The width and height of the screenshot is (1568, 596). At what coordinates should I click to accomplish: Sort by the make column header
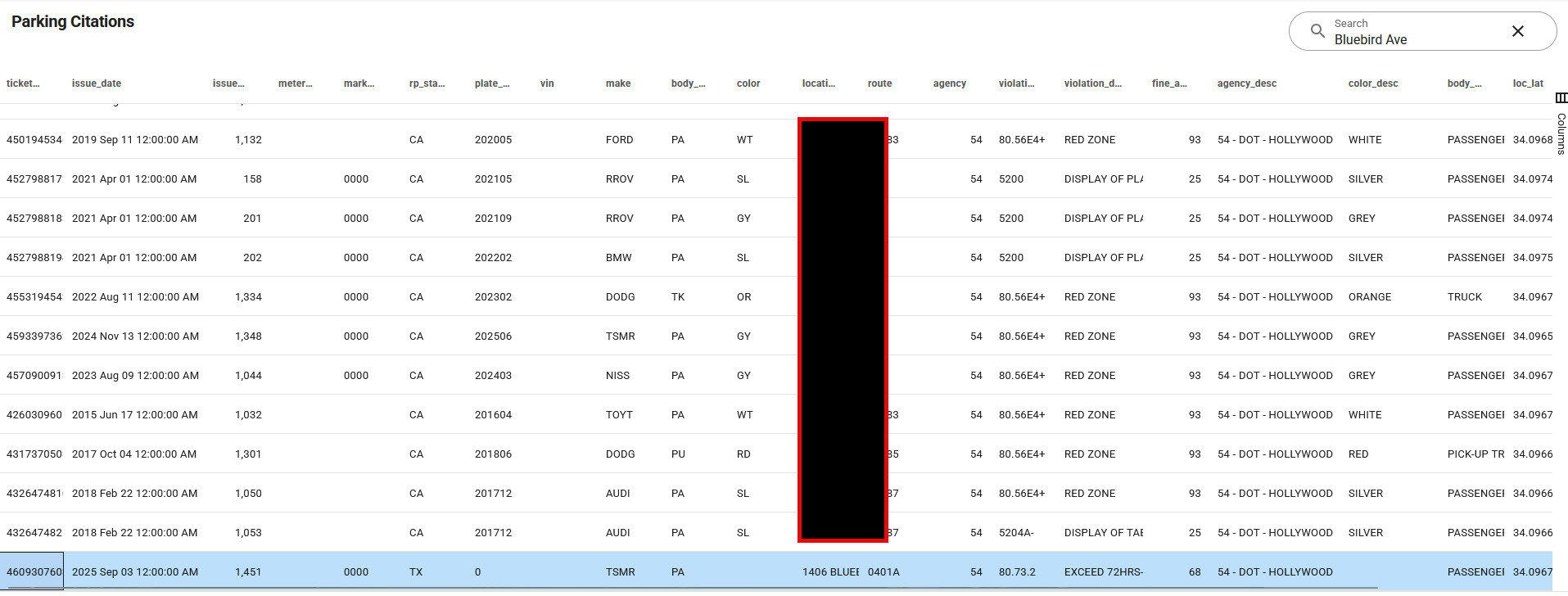[618, 84]
